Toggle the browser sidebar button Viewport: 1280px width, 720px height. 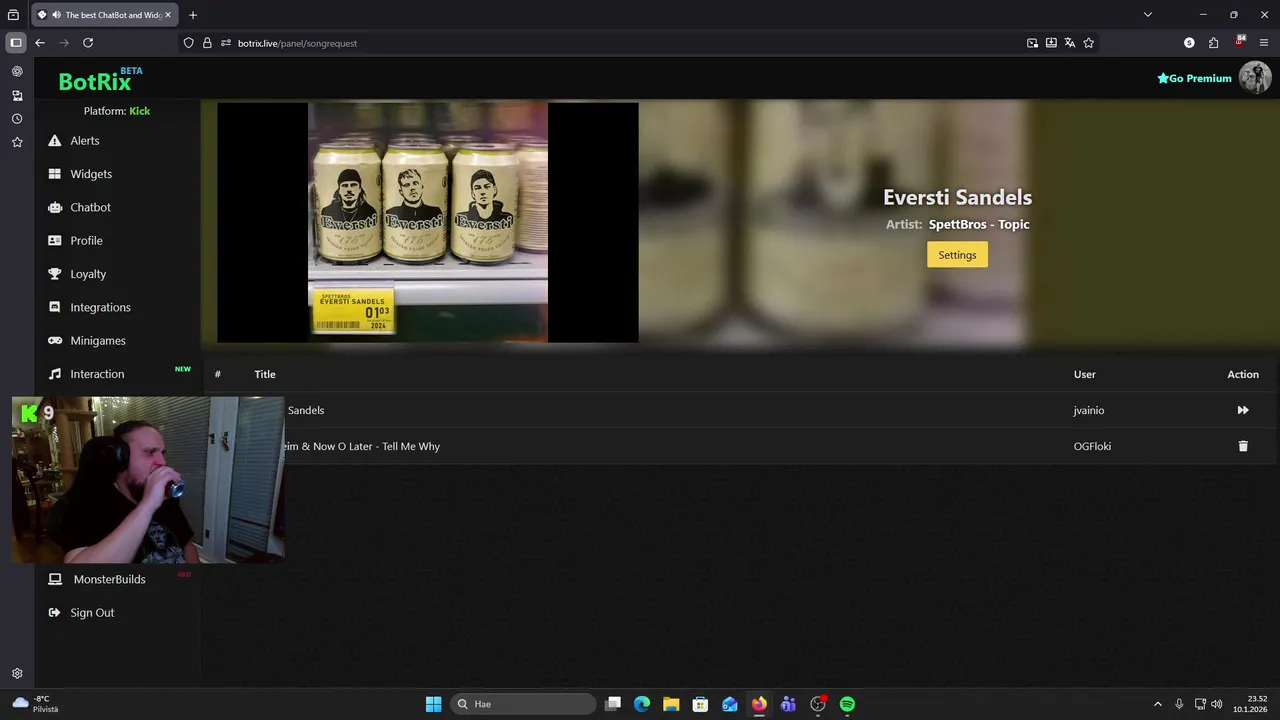coord(16,43)
